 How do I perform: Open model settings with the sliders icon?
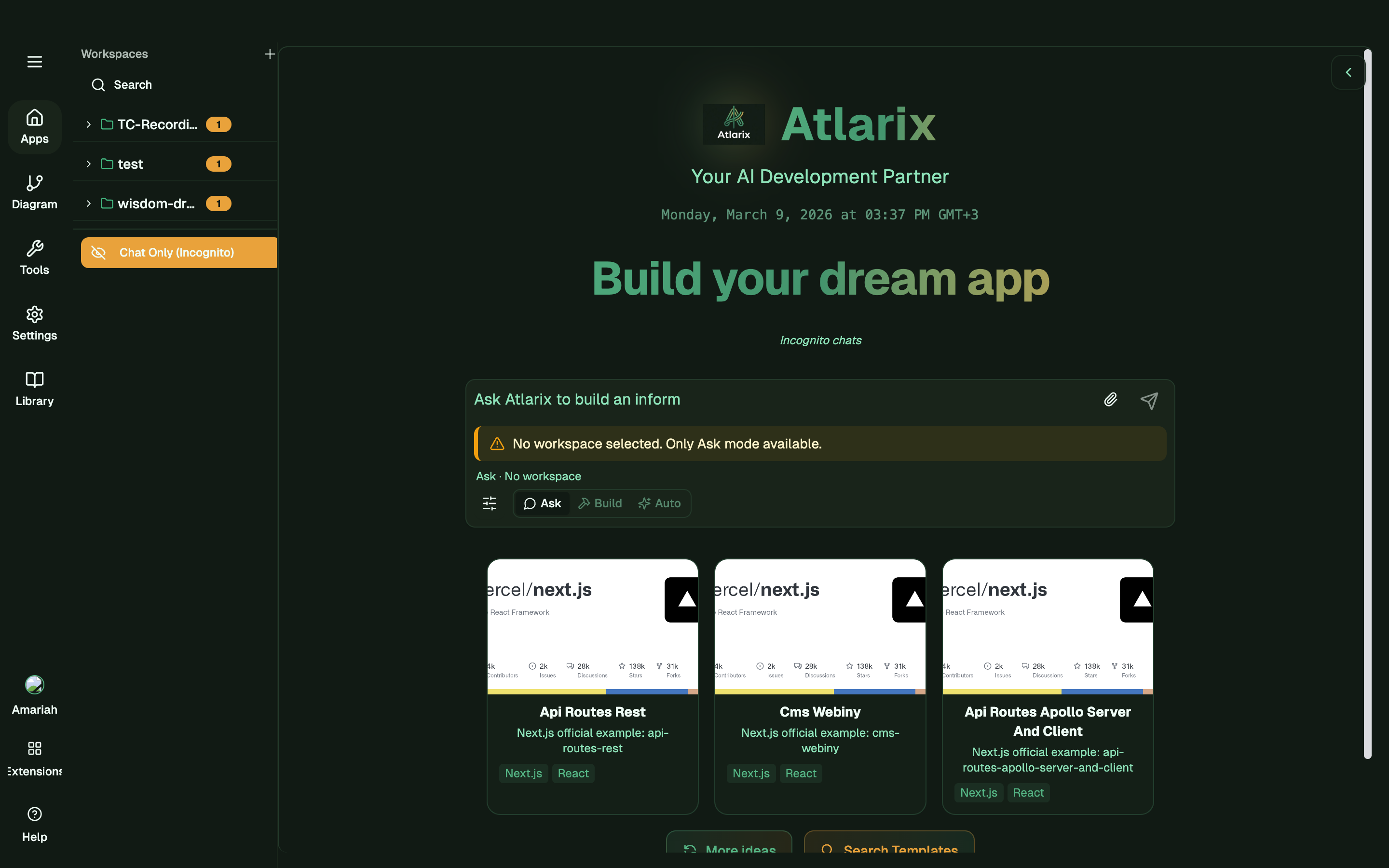[x=489, y=503]
